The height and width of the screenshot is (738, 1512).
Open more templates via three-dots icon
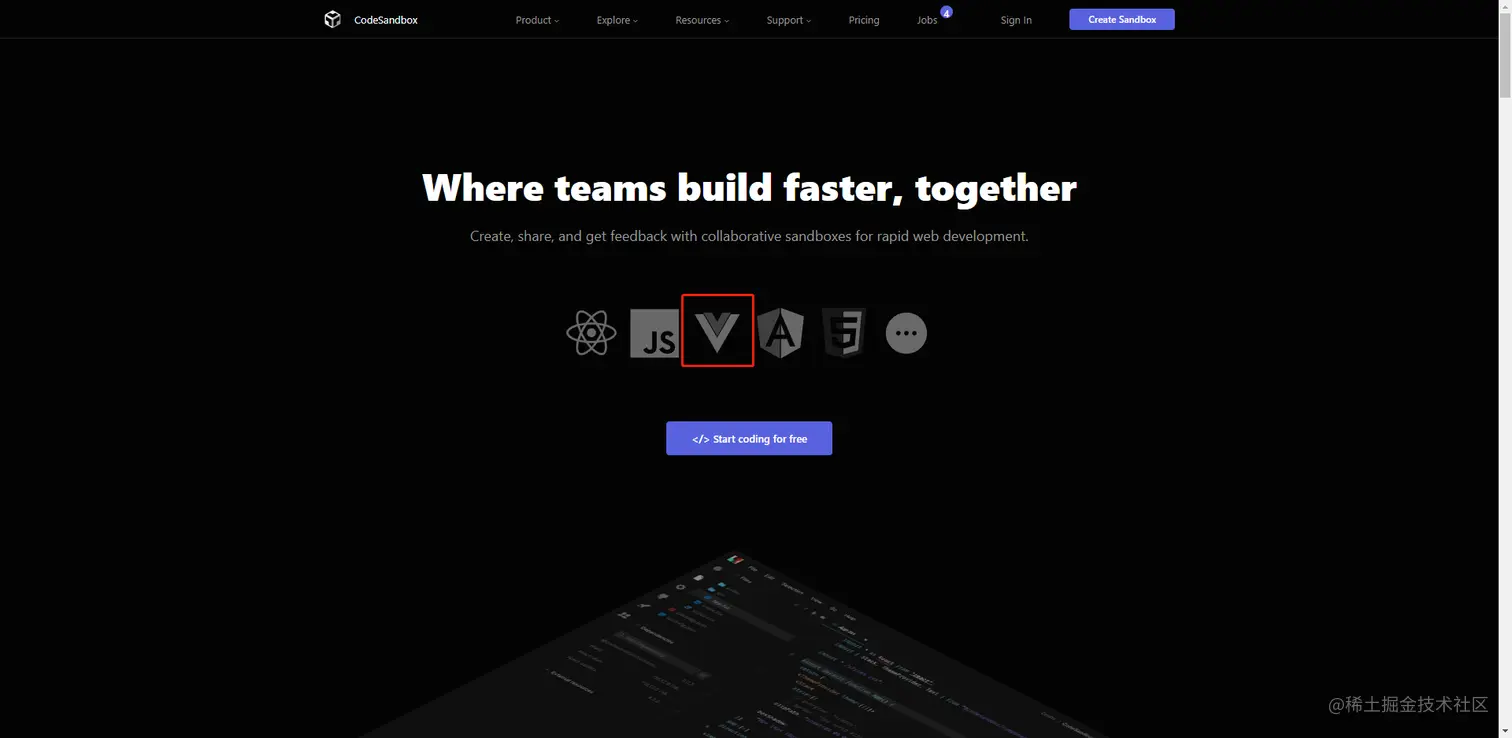pyautogui.click(x=906, y=333)
